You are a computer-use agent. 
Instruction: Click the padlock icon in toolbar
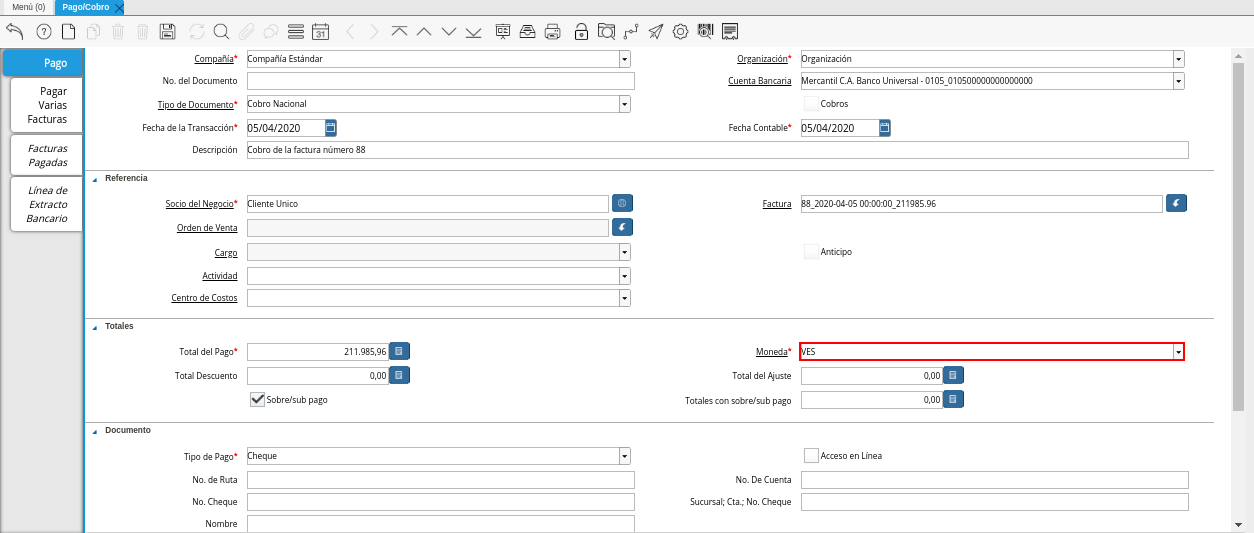click(x=581, y=31)
